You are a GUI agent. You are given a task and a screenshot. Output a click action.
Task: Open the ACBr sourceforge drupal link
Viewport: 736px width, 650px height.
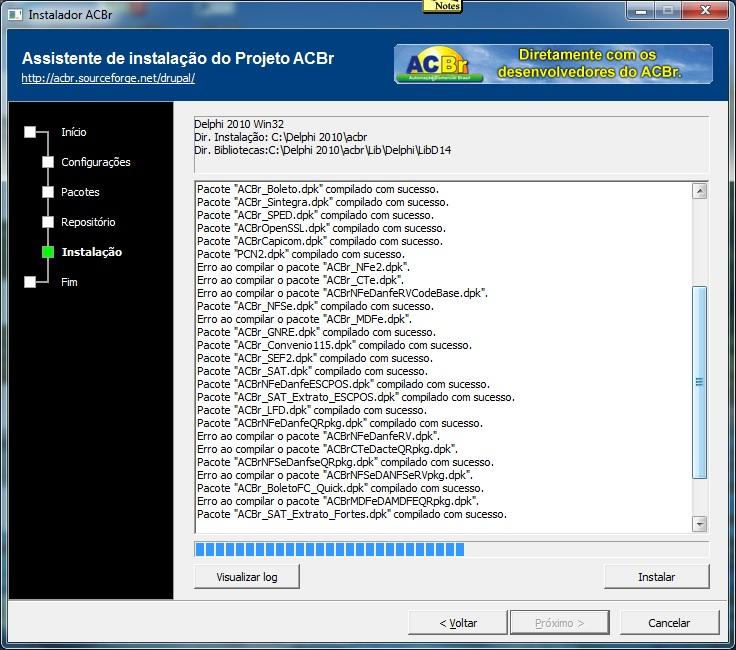pyautogui.click(x=108, y=78)
